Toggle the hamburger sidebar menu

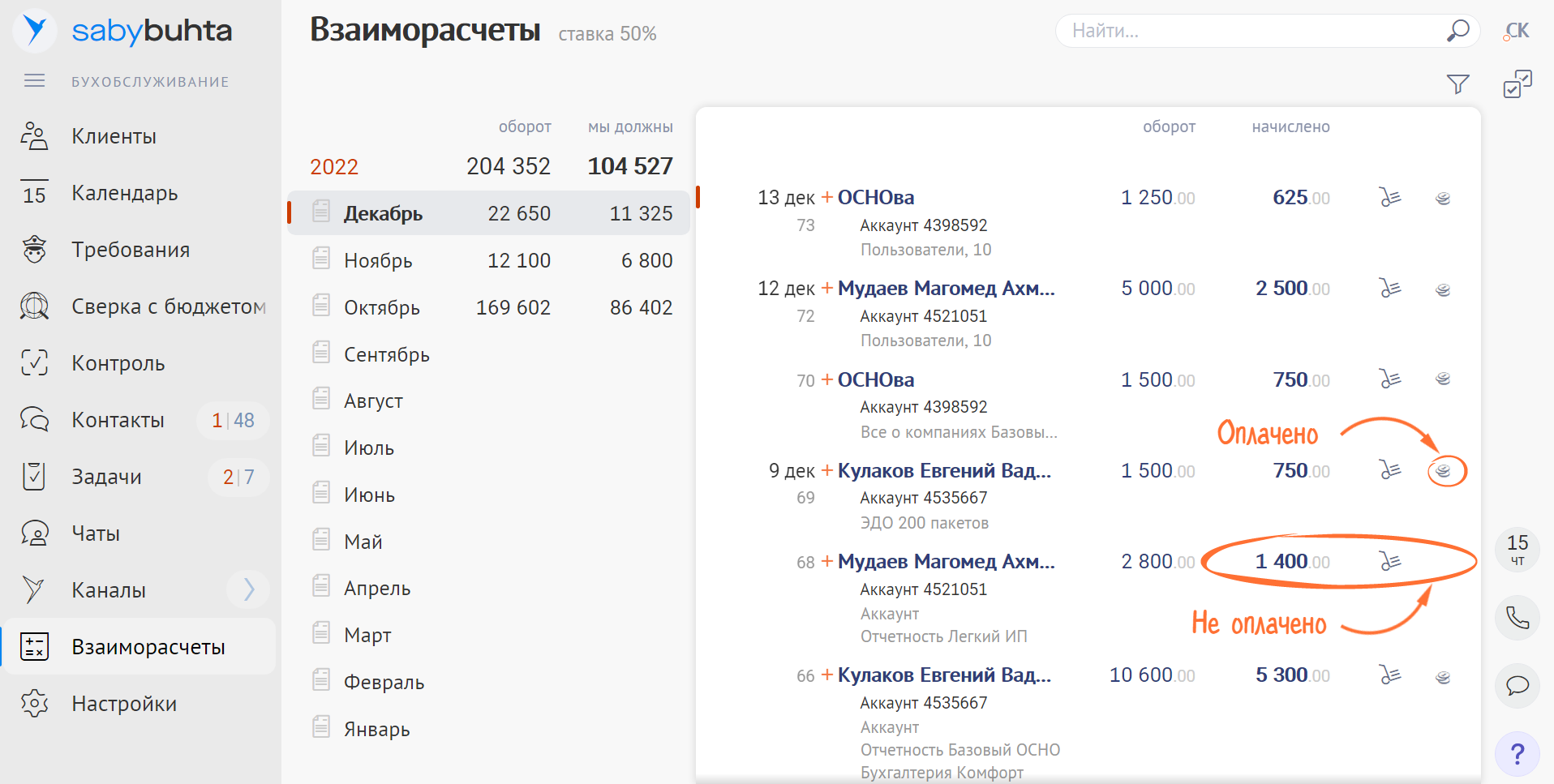(34, 81)
